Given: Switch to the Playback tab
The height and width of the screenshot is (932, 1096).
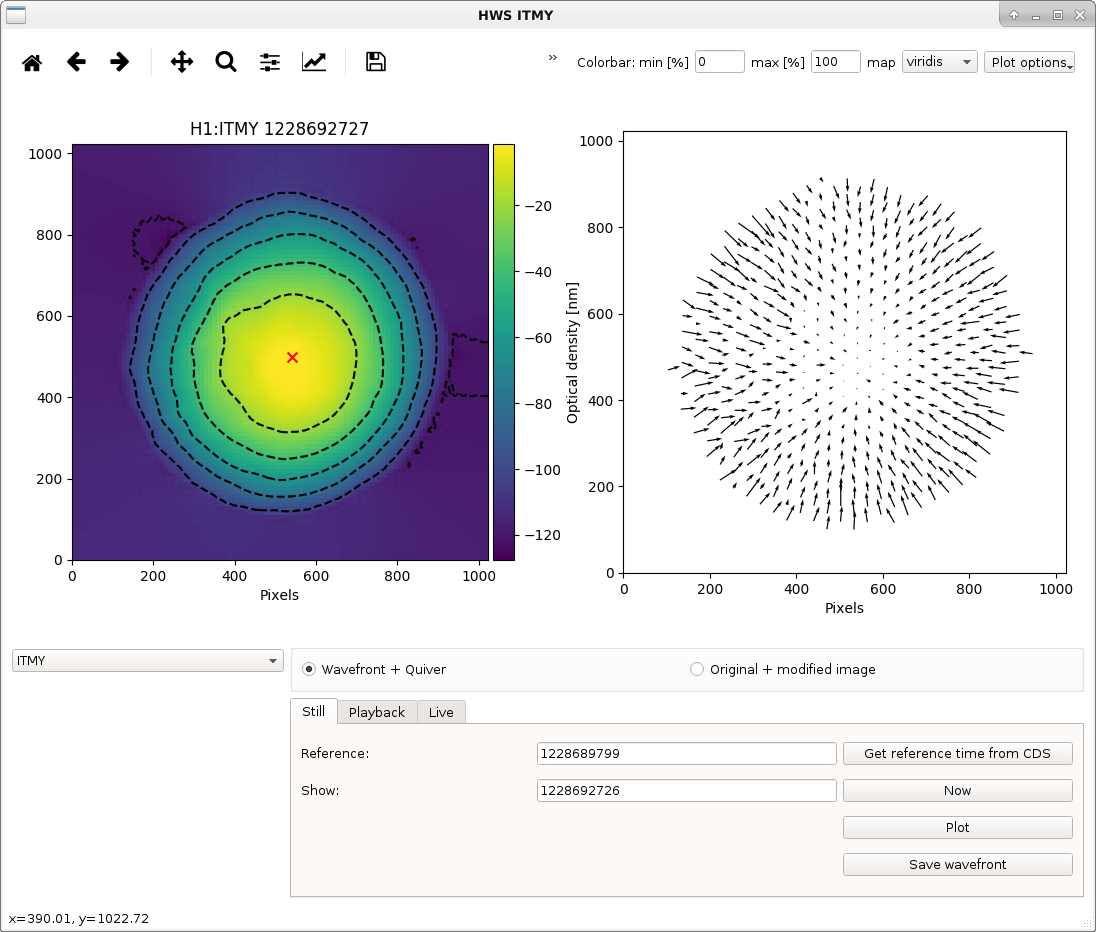Looking at the screenshot, I should [x=377, y=712].
